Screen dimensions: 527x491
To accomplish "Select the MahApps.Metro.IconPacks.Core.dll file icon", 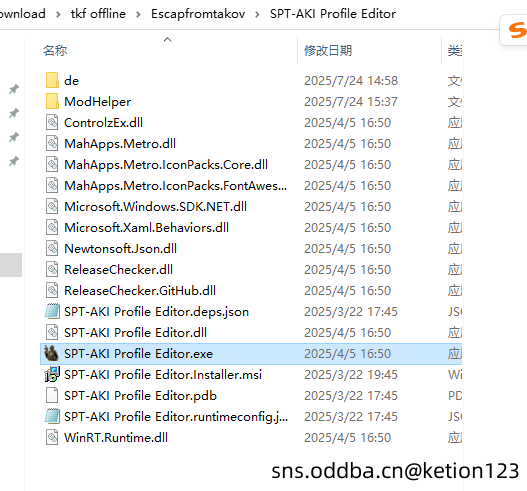I will pos(52,164).
